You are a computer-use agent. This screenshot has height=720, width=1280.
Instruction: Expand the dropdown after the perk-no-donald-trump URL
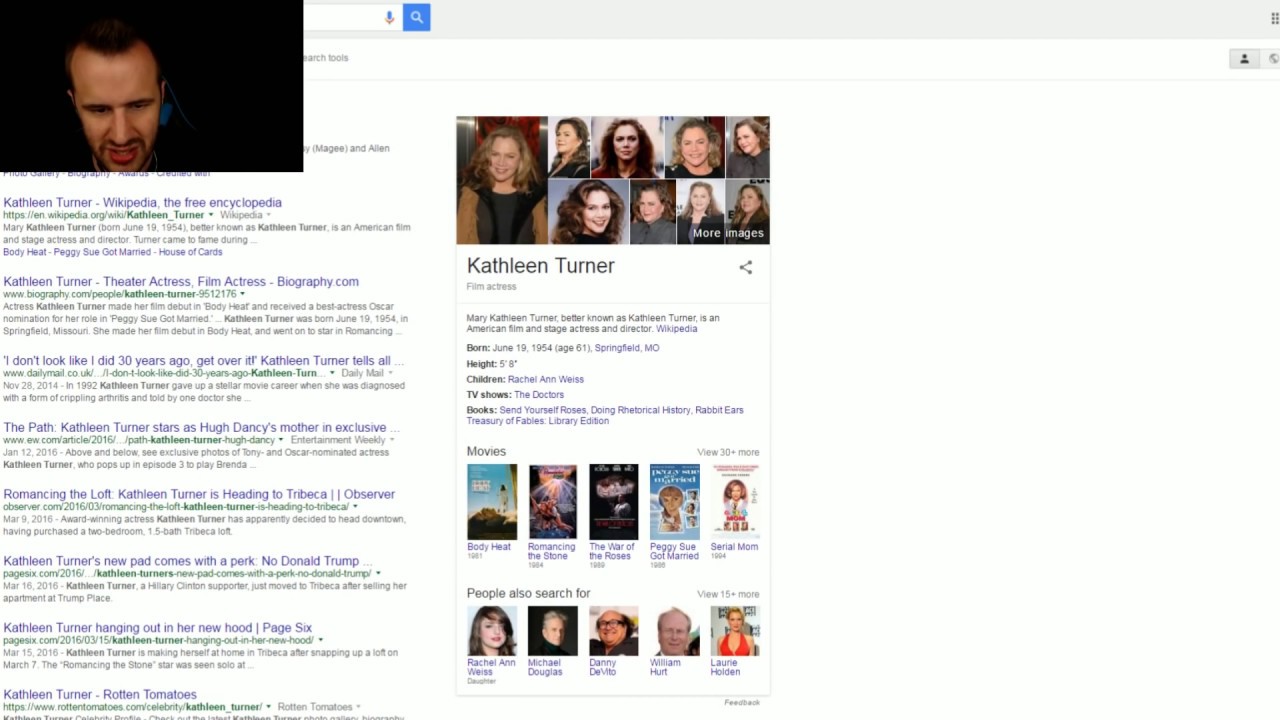[x=377, y=574]
